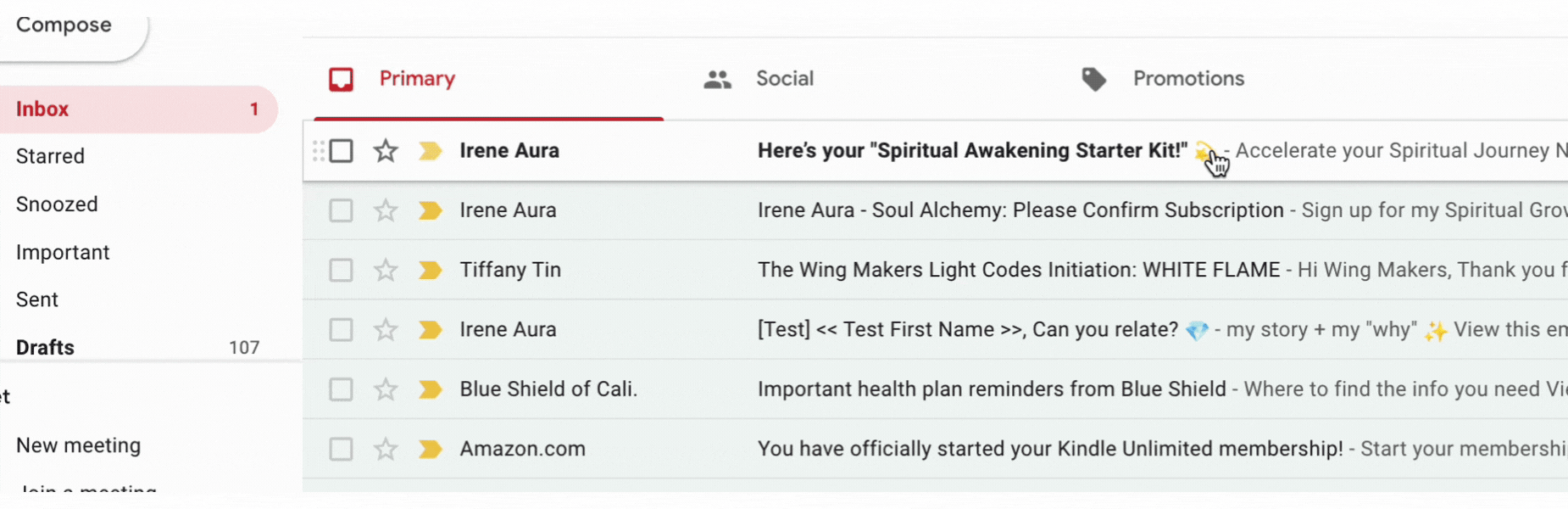The width and height of the screenshot is (1568, 509).
Task: Click the Primary inbox tab icon
Action: point(341,79)
